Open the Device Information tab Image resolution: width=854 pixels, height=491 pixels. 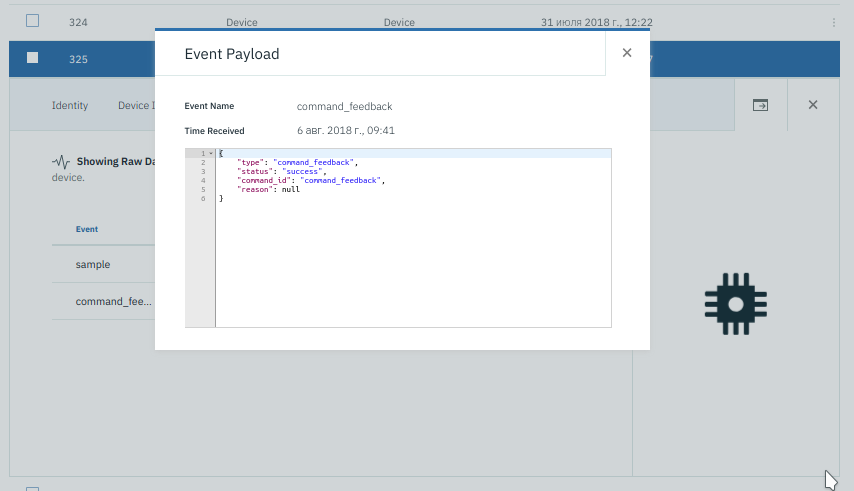coord(136,105)
